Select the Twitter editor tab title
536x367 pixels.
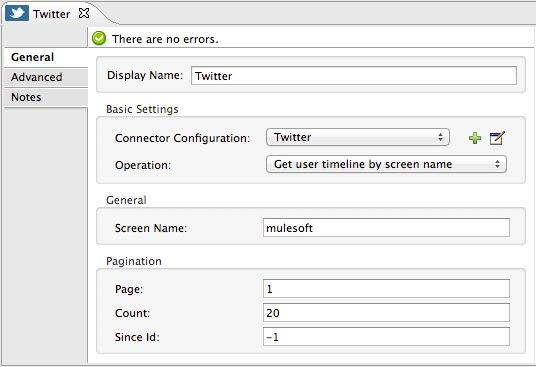pyautogui.click(x=51, y=14)
